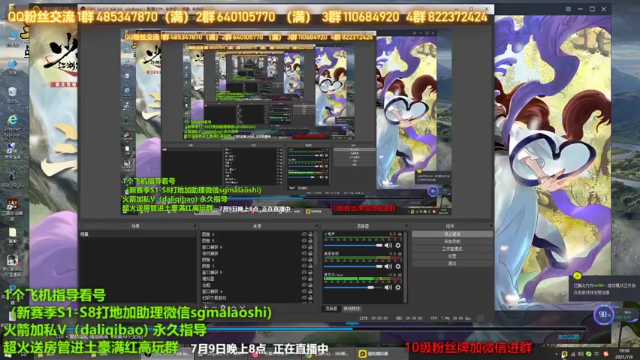Open source properties gear below the sources list

click(x=223, y=308)
